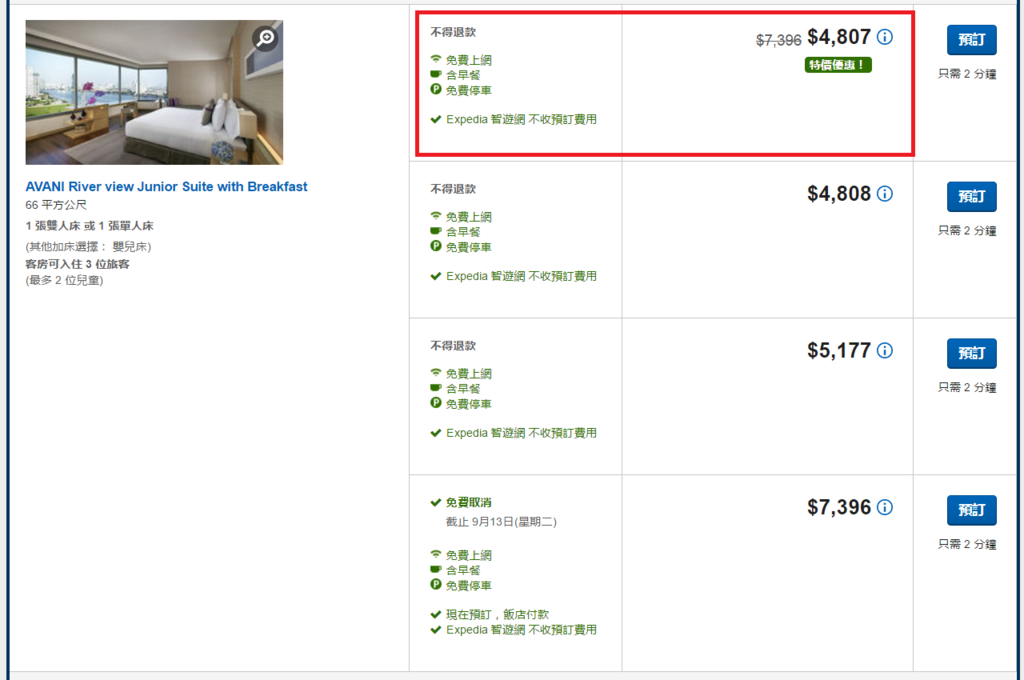Open price info icon next to $4,807
1024x680 pixels.
click(884, 37)
